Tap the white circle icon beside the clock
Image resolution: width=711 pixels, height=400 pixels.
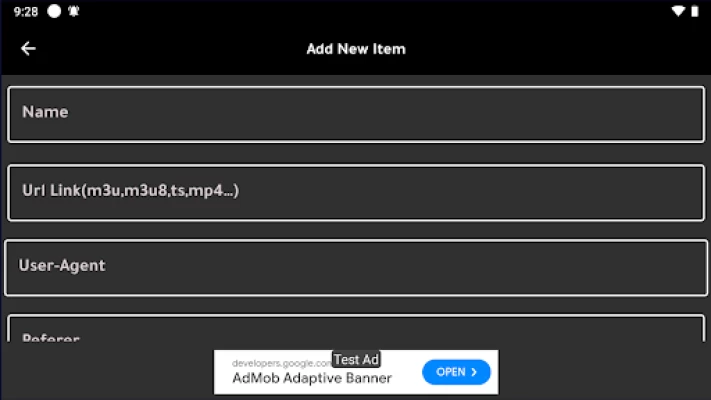coord(54,11)
